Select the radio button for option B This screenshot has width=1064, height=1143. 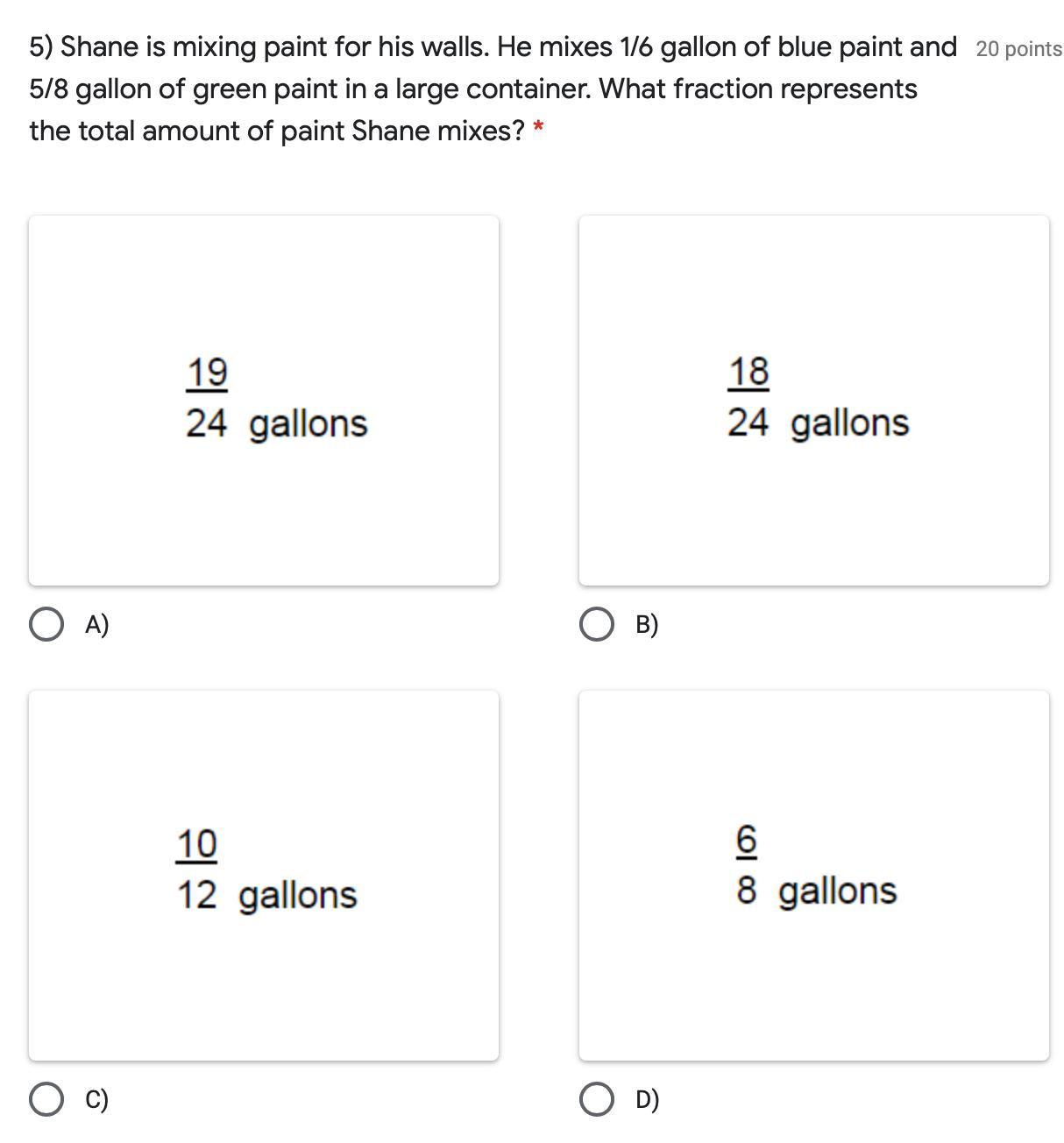pyautogui.click(x=597, y=625)
